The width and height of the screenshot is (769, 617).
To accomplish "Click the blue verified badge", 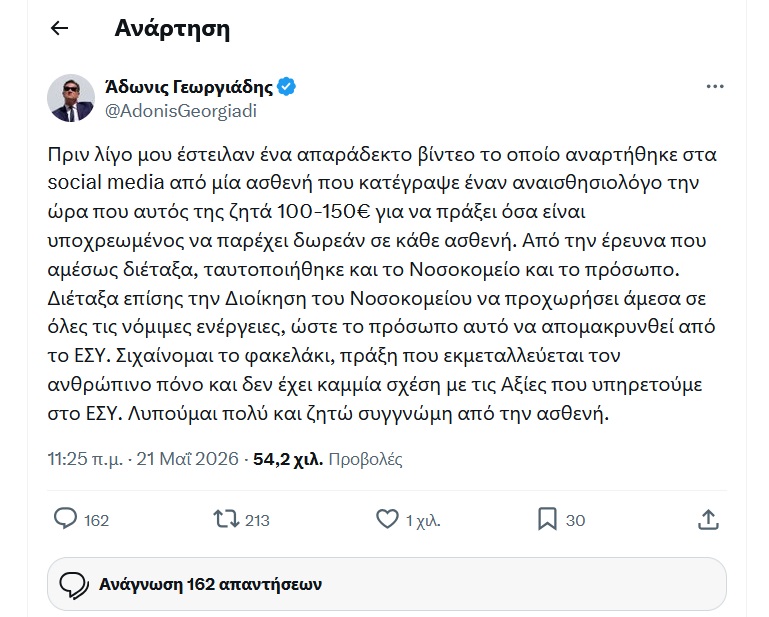I will (x=286, y=87).
